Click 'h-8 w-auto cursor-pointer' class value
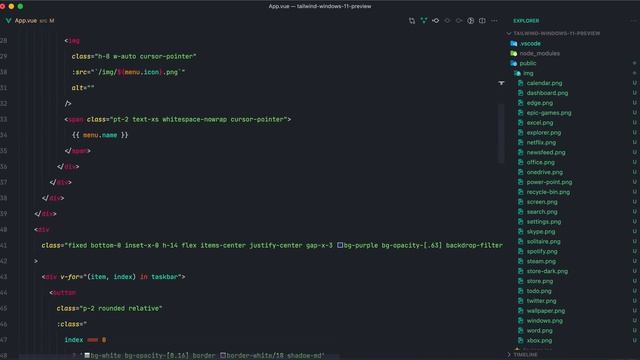Image resolution: width=640 pixels, height=360 pixels. [x=145, y=56]
